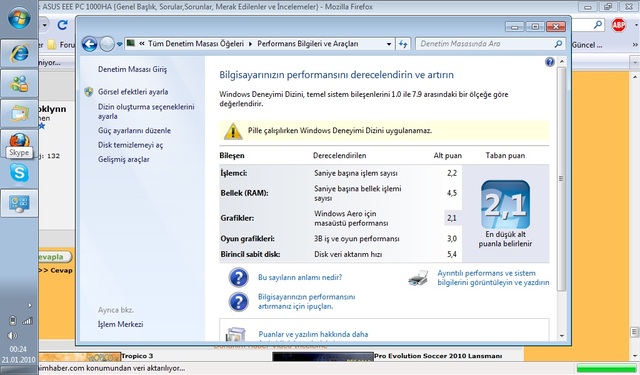Image resolution: width=640 pixels, height=375 pixels.
Task: Select the İşlemci score row
Action: tap(340, 173)
